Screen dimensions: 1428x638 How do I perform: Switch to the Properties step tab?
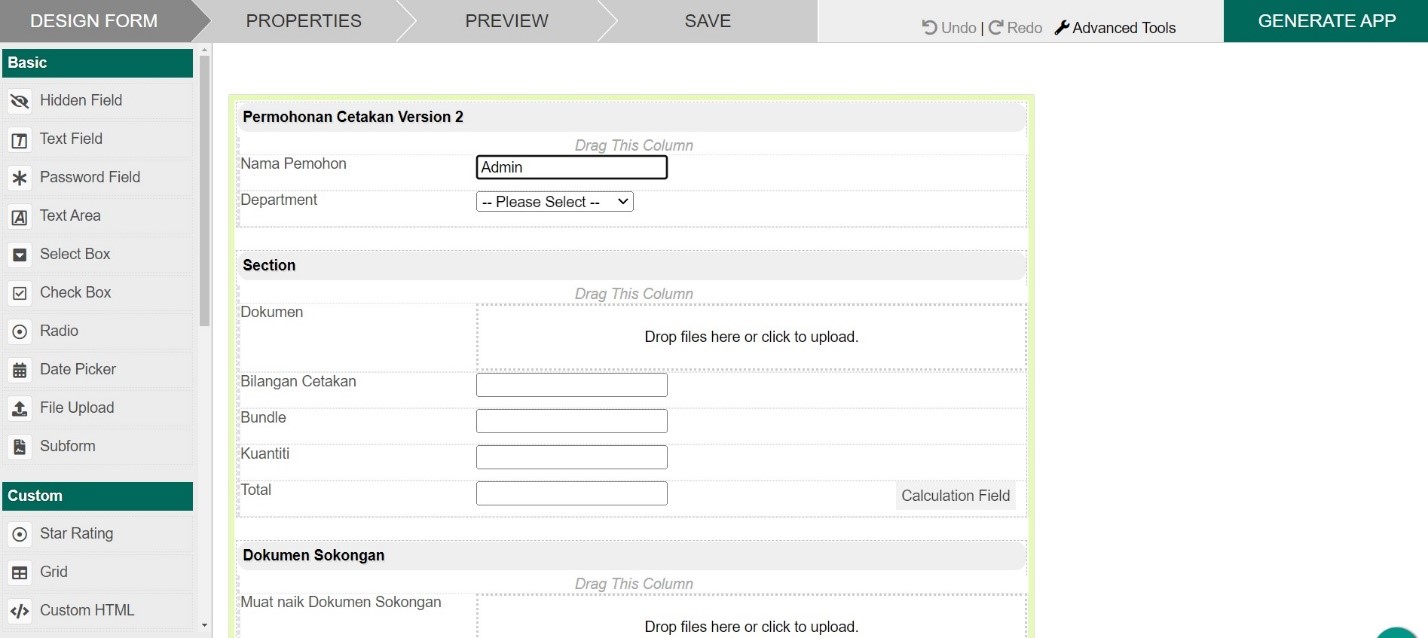point(303,21)
